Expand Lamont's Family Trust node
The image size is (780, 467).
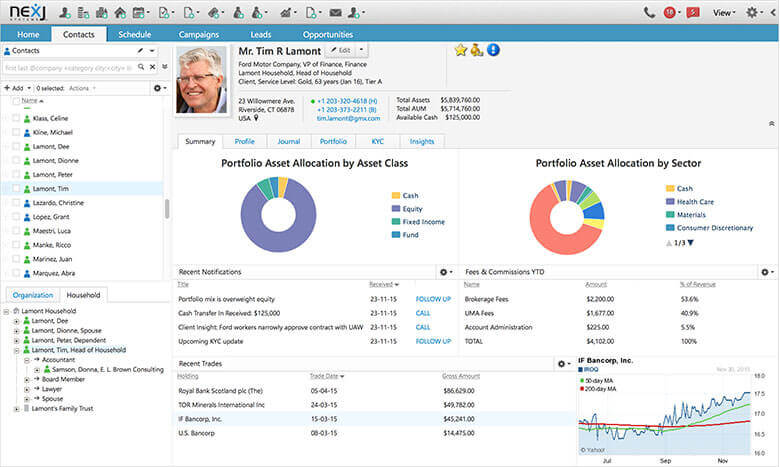(x=16, y=409)
